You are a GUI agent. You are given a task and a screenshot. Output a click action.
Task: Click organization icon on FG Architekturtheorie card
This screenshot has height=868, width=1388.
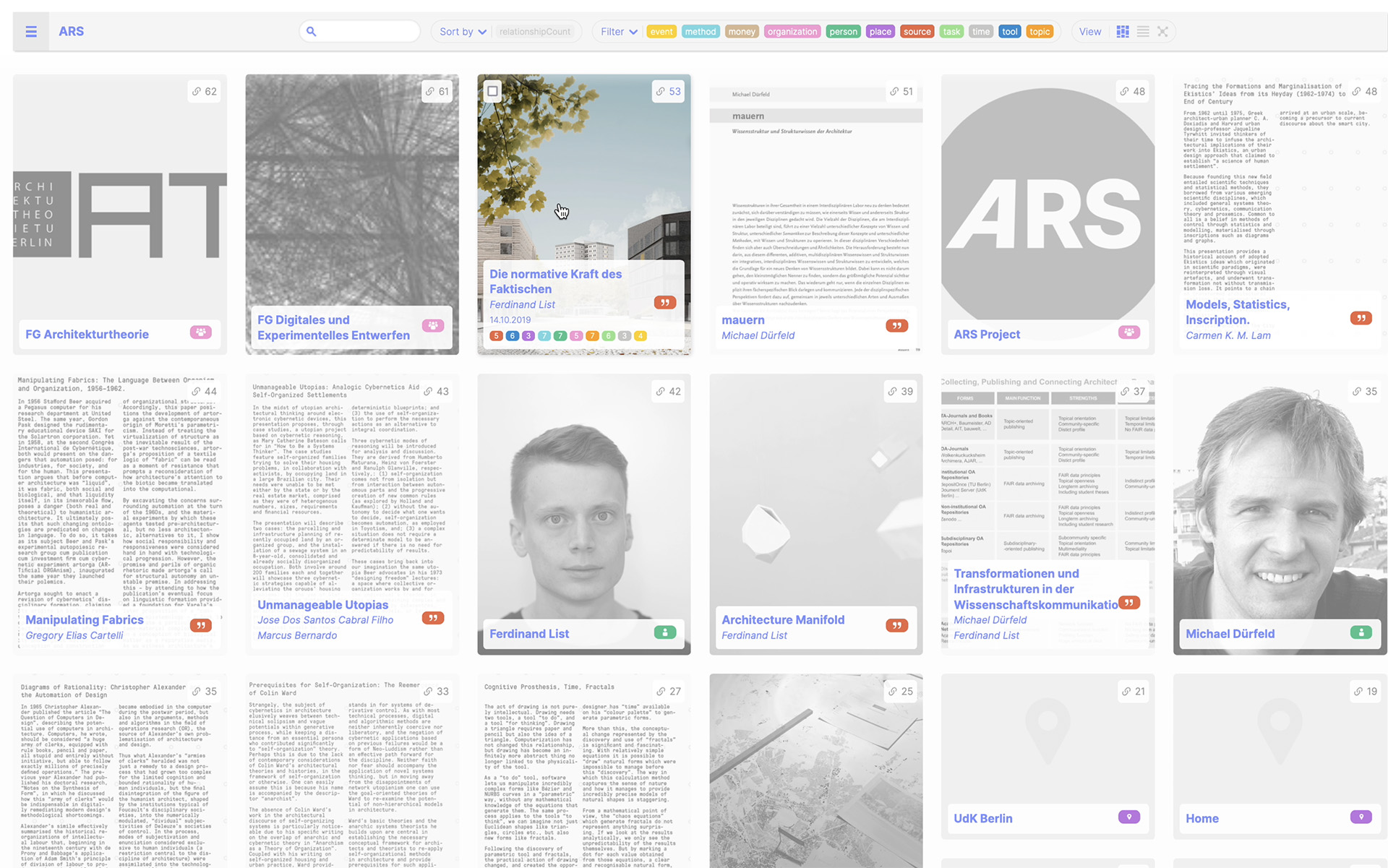[x=201, y=332]
